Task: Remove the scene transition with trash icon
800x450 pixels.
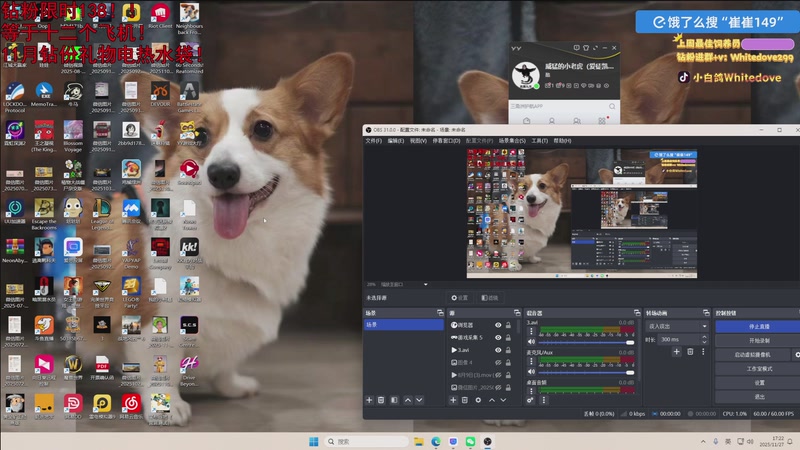Action: [690, 352]
